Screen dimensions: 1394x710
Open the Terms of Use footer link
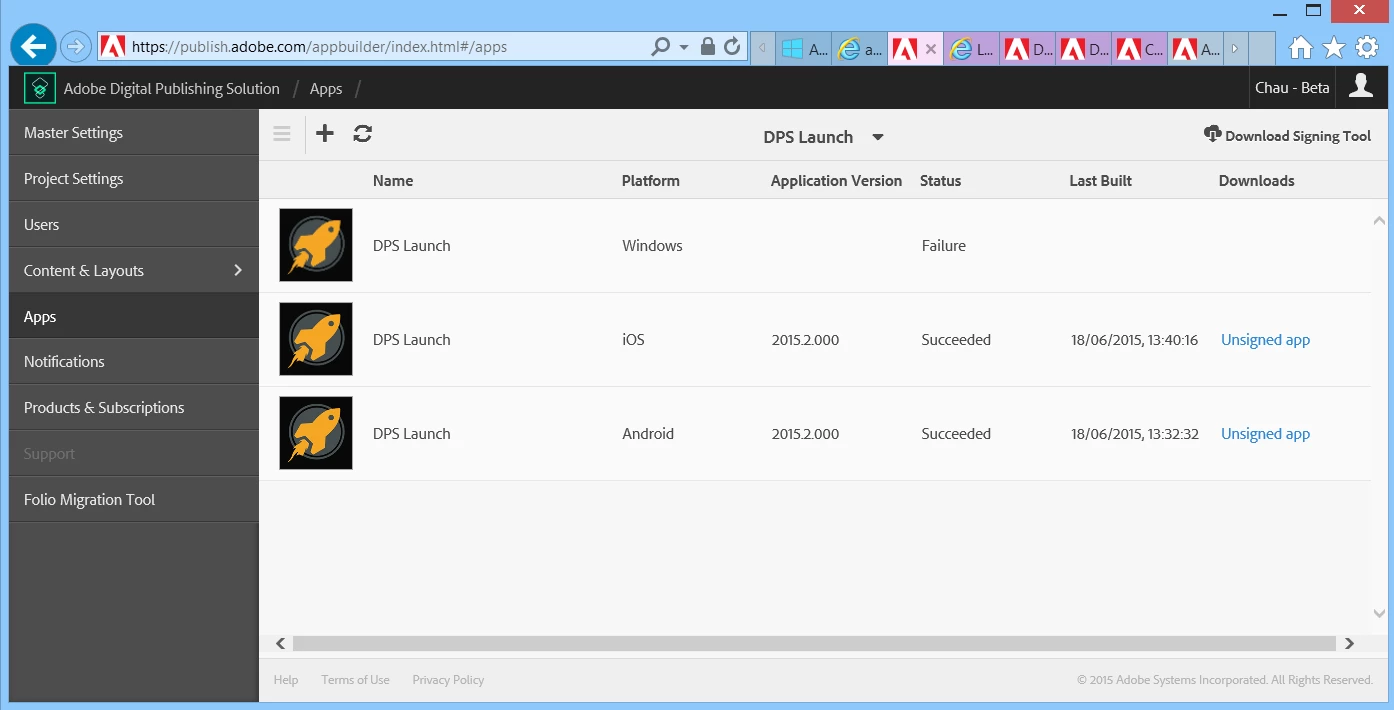(355, 680)
